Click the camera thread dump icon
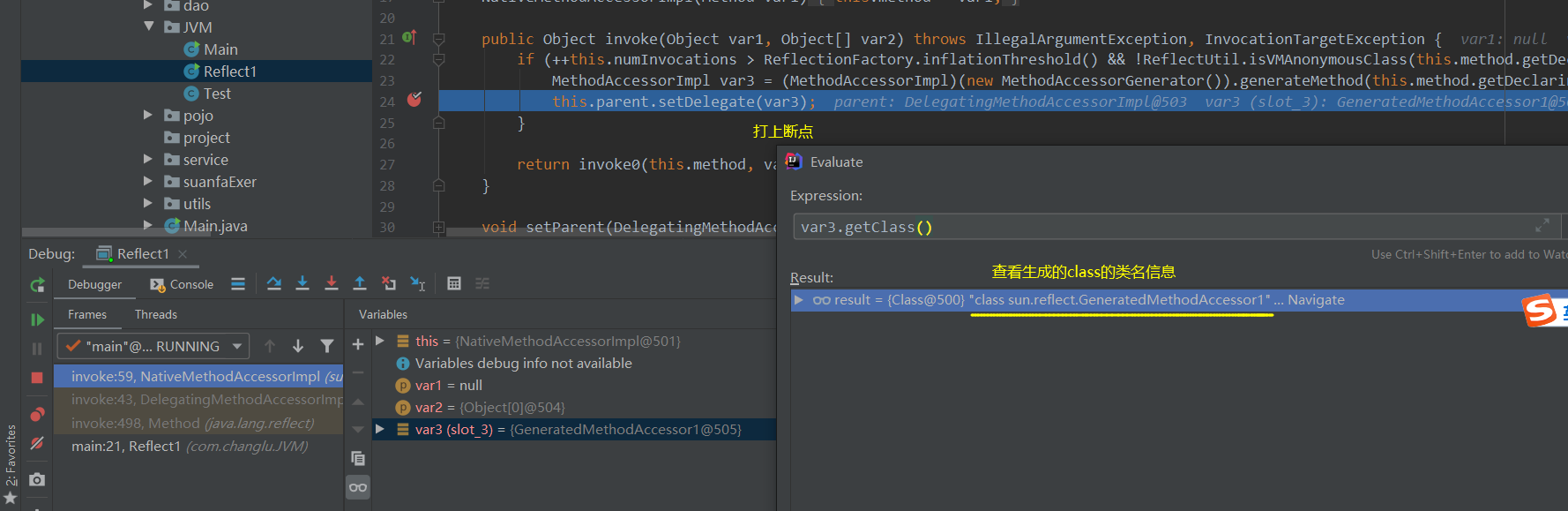Screen dimensions: 1568x511 point(37,479)
